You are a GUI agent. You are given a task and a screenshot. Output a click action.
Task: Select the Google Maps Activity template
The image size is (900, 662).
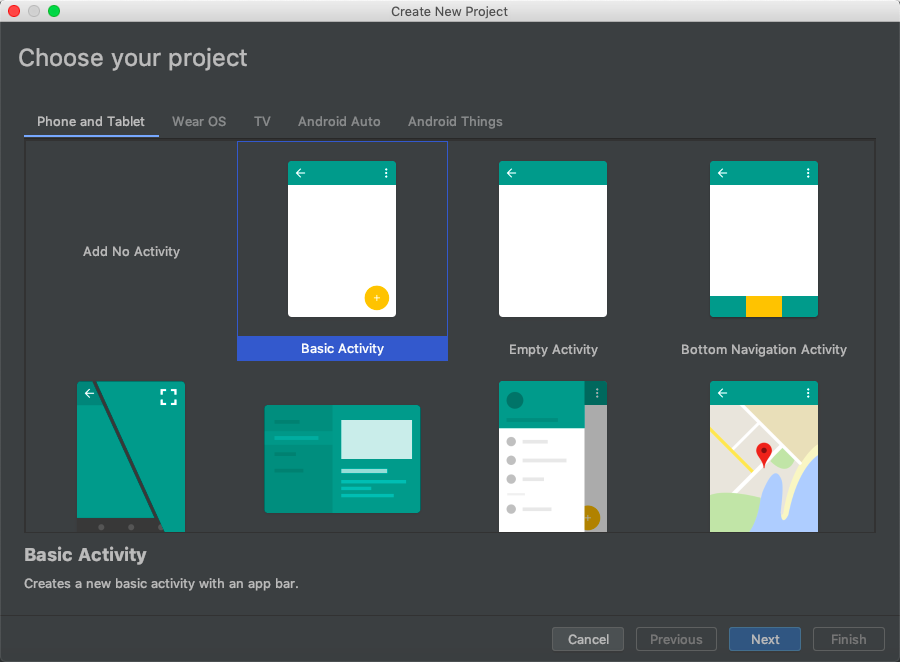point(764,456)
